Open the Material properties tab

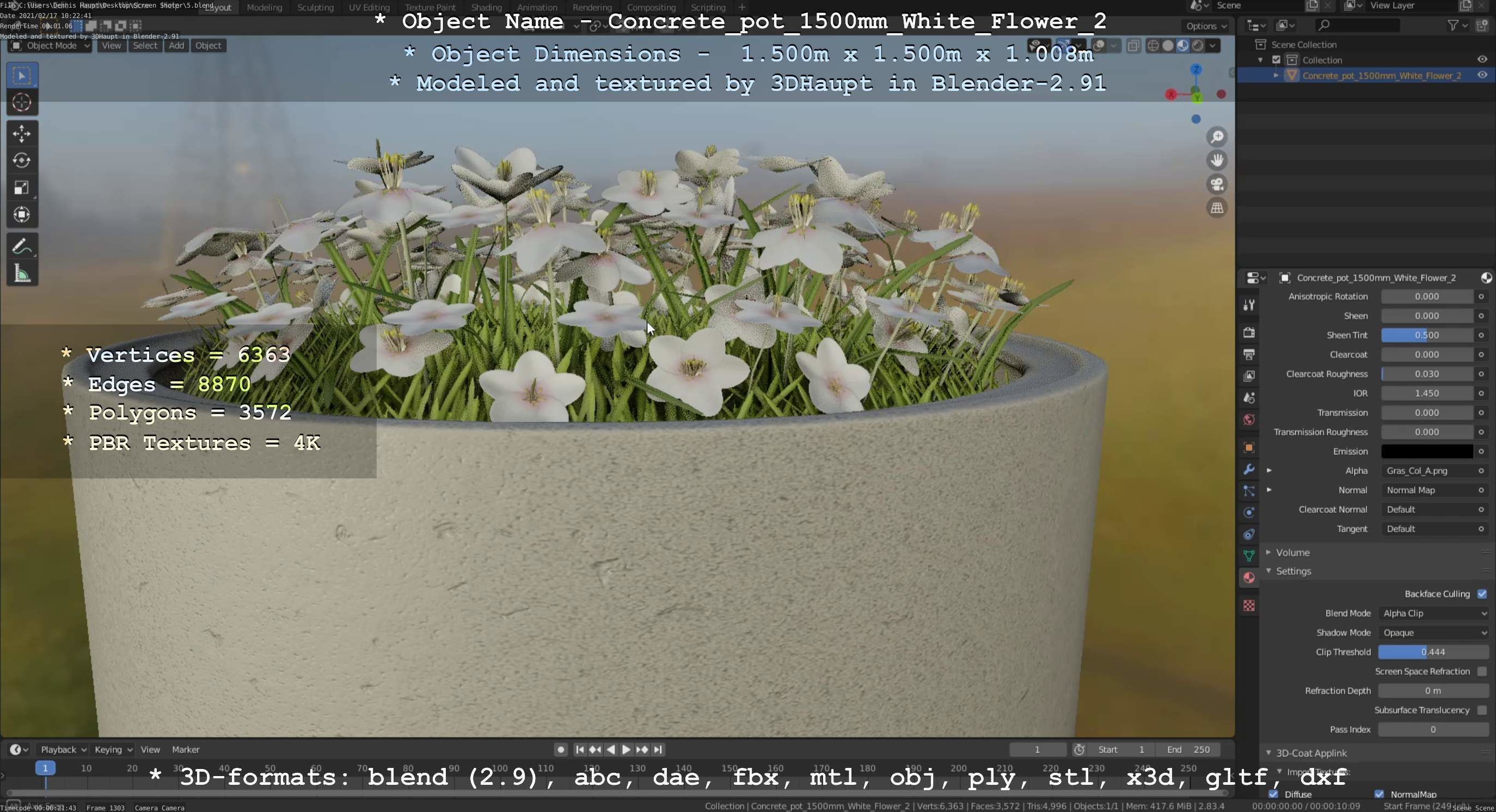(1249, 578)
